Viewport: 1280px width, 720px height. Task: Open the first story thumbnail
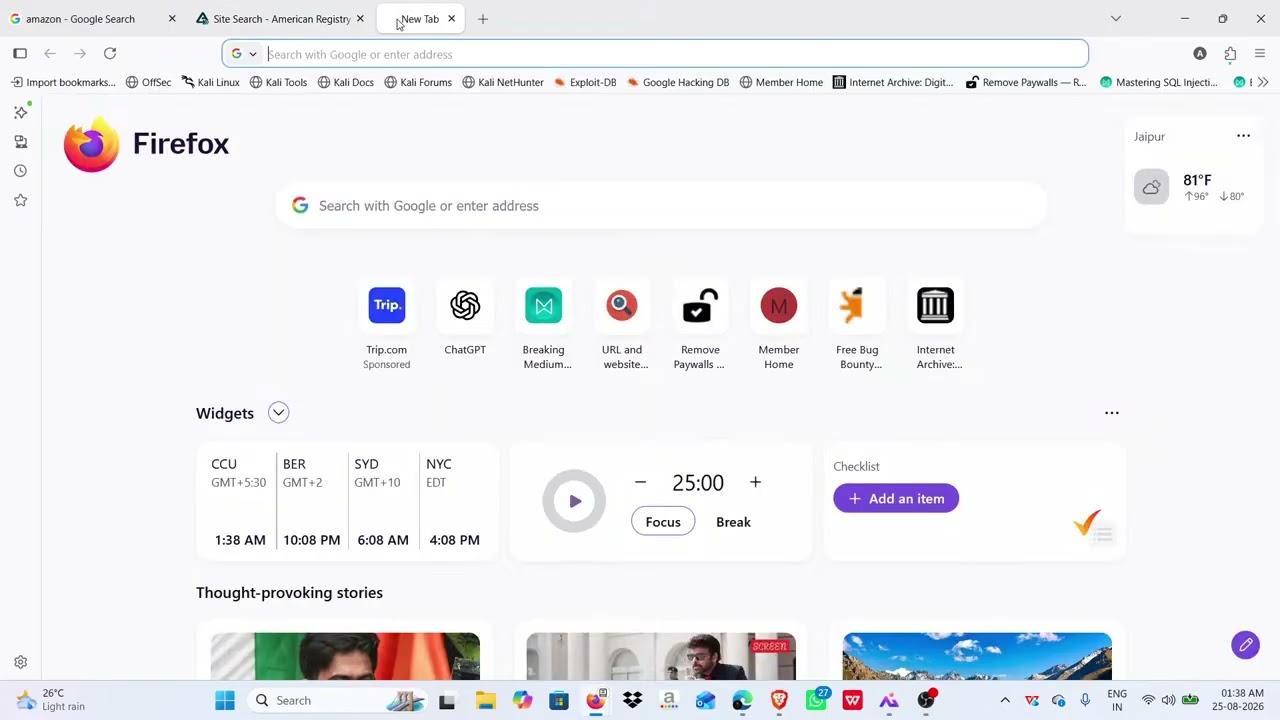[345, 656]
